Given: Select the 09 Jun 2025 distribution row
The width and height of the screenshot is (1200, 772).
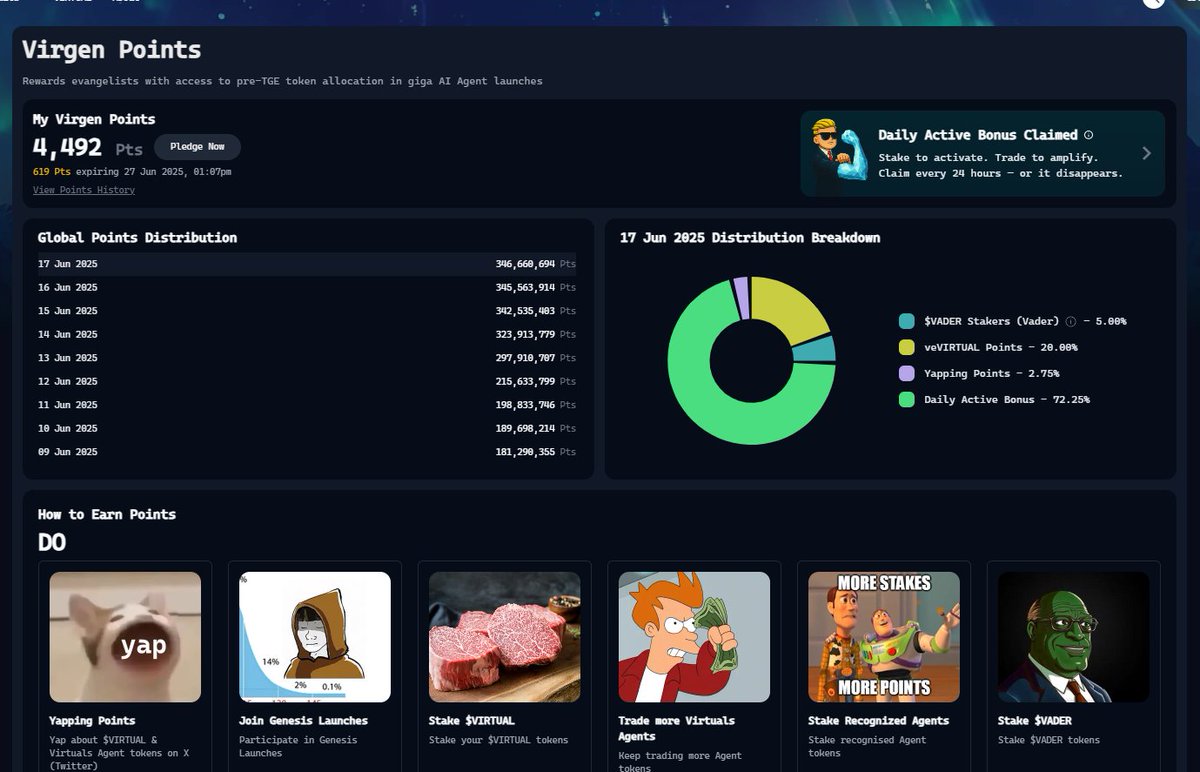Looking at the screenshot, I should point(307,452).
